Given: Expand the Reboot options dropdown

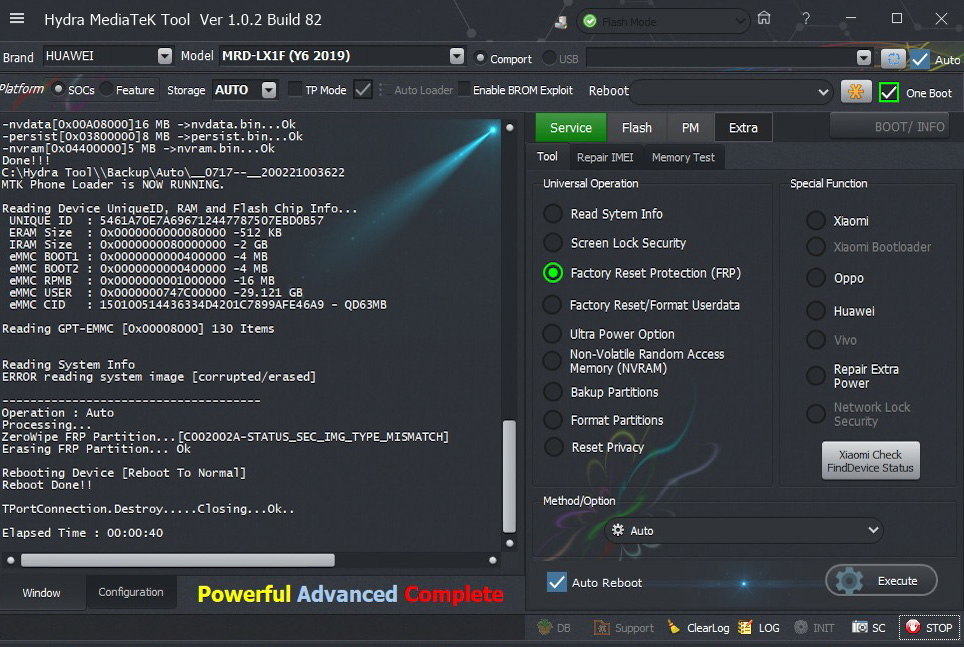Looking at the screenshot, I should pyautogui.click(x=823, y=92).
